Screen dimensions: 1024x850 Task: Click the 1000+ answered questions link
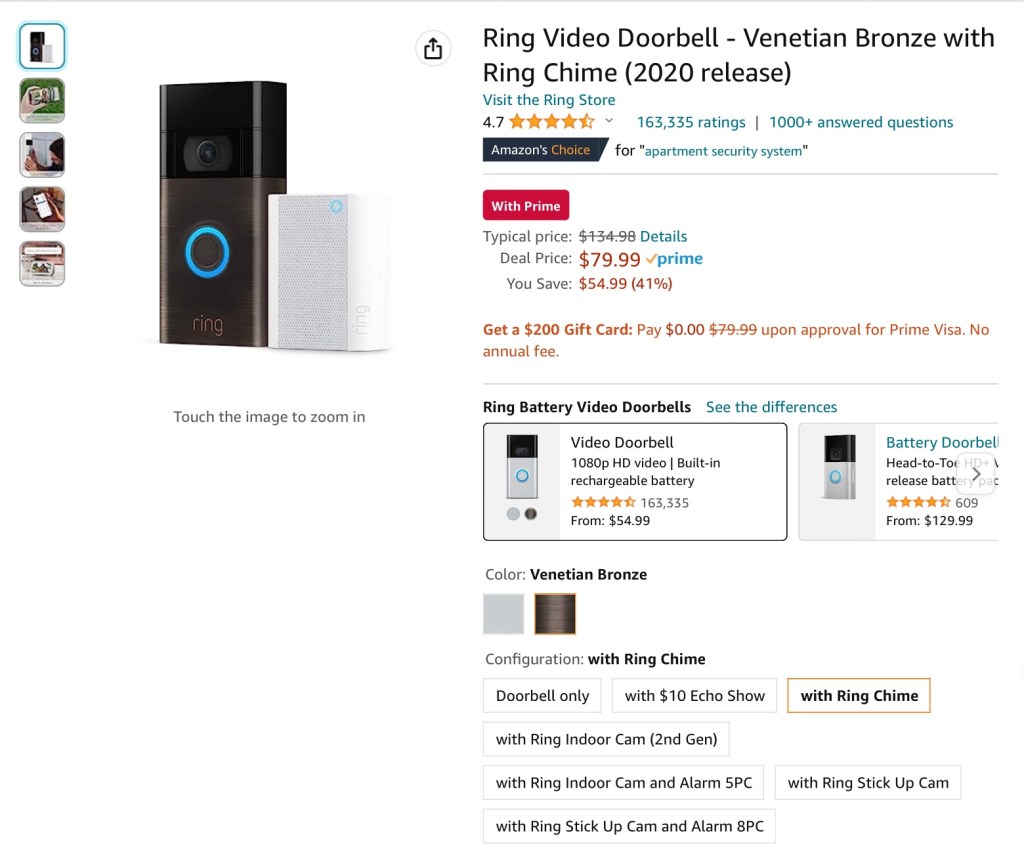tap(861, 122)
